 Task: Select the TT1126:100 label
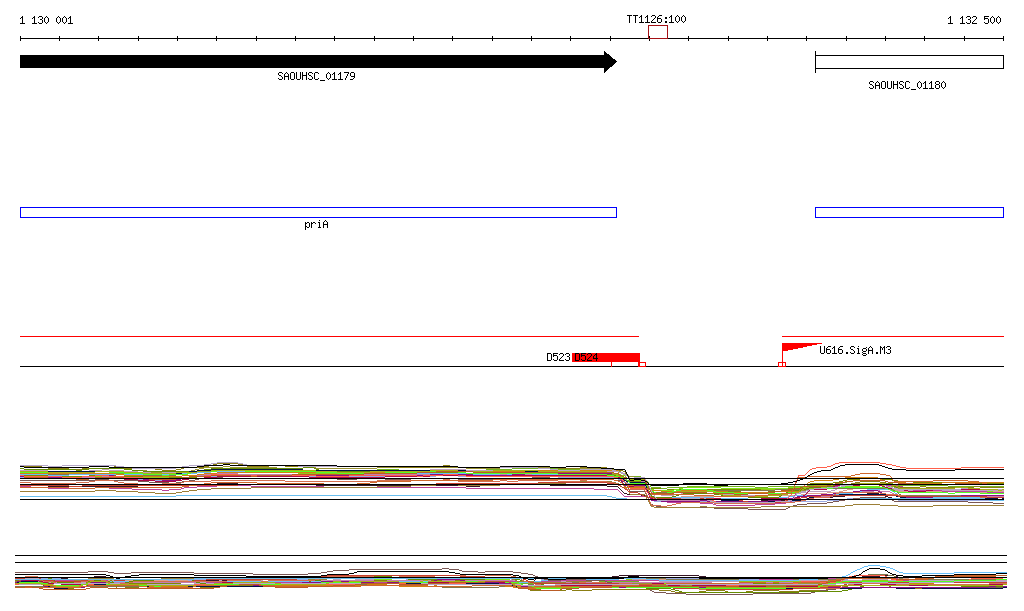(656, 20)
